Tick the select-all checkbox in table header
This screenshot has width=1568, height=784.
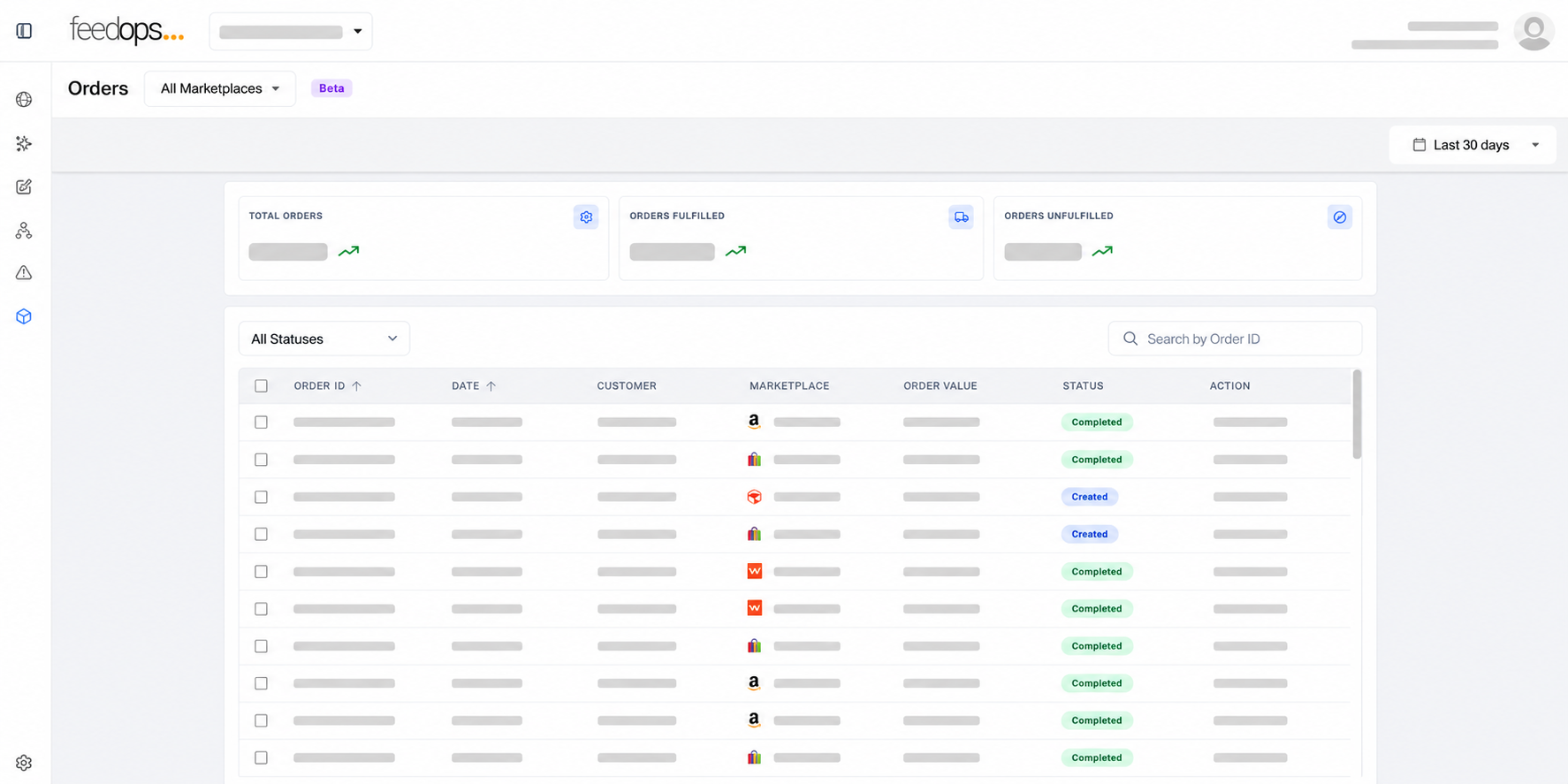coord(261,386)
